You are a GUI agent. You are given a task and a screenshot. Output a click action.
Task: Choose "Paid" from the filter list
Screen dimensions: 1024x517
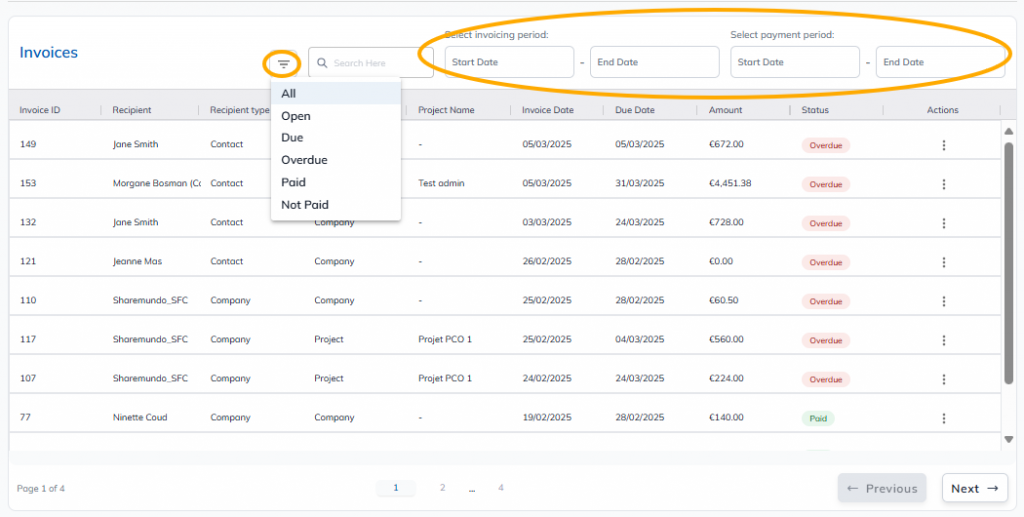293,183
